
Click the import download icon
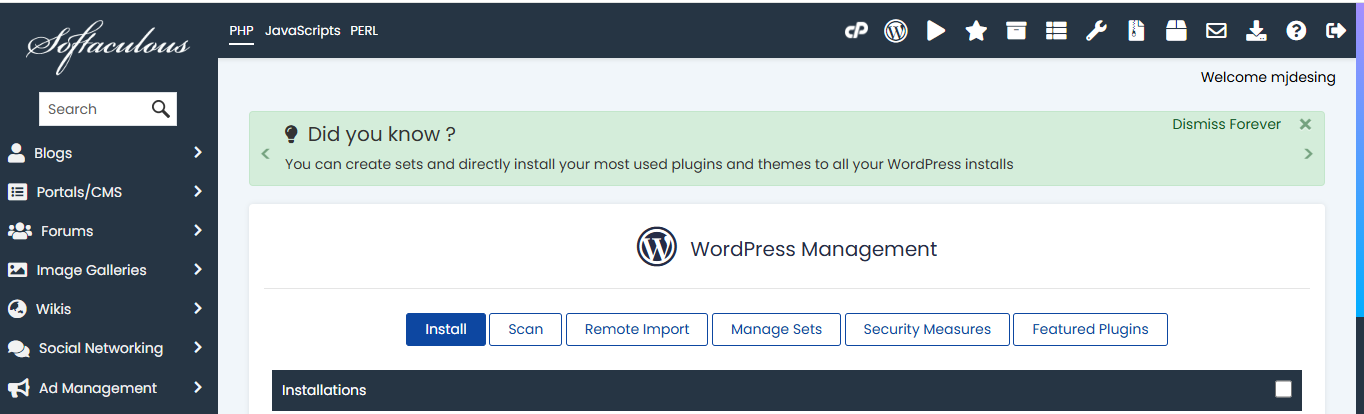(1256, 31)
